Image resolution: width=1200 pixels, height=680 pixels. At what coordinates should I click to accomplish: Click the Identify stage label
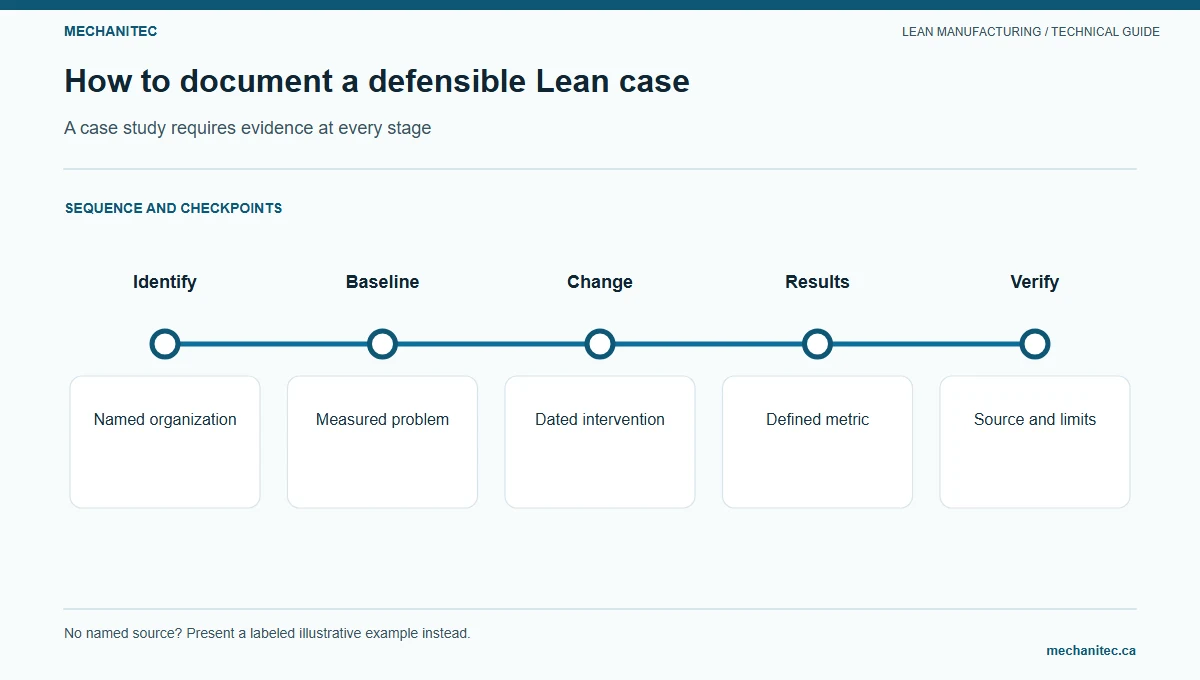(165, 282)
